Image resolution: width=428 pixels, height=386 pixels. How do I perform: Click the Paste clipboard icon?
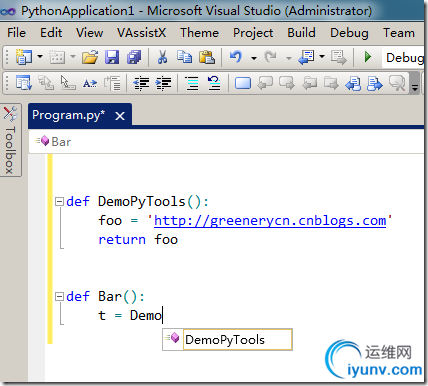coord(207,57)
